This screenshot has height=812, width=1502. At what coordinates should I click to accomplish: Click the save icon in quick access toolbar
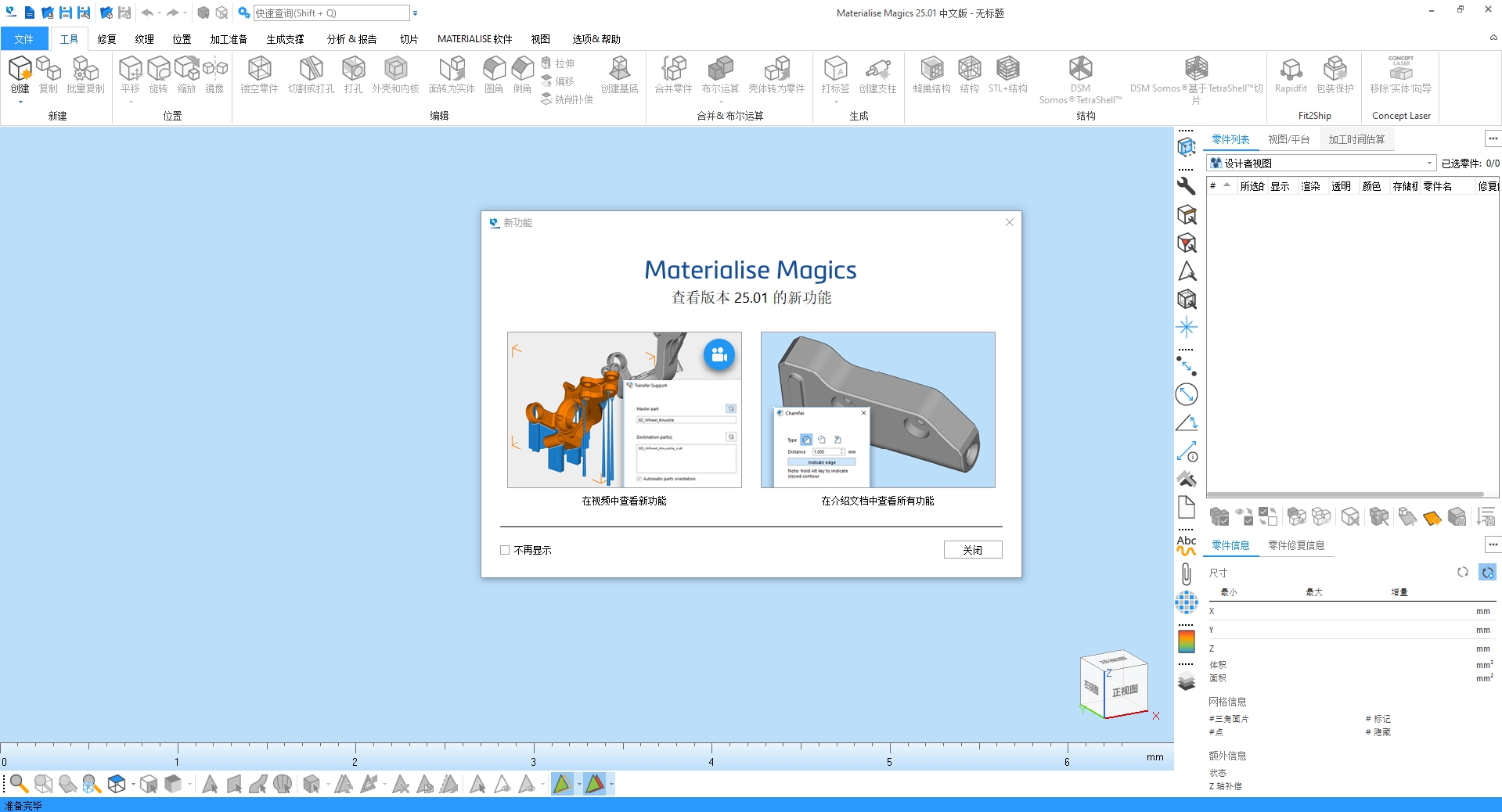pos(66,13)
